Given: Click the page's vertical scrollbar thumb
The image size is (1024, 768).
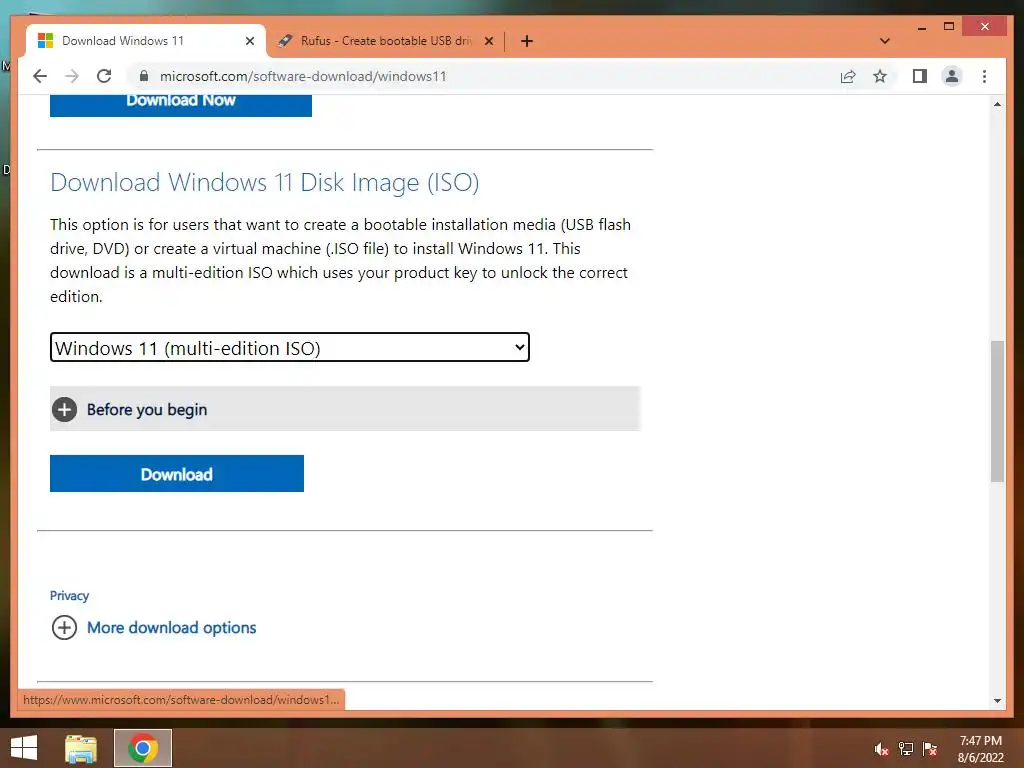Looking at the screenshot, I should coord(997,411).
